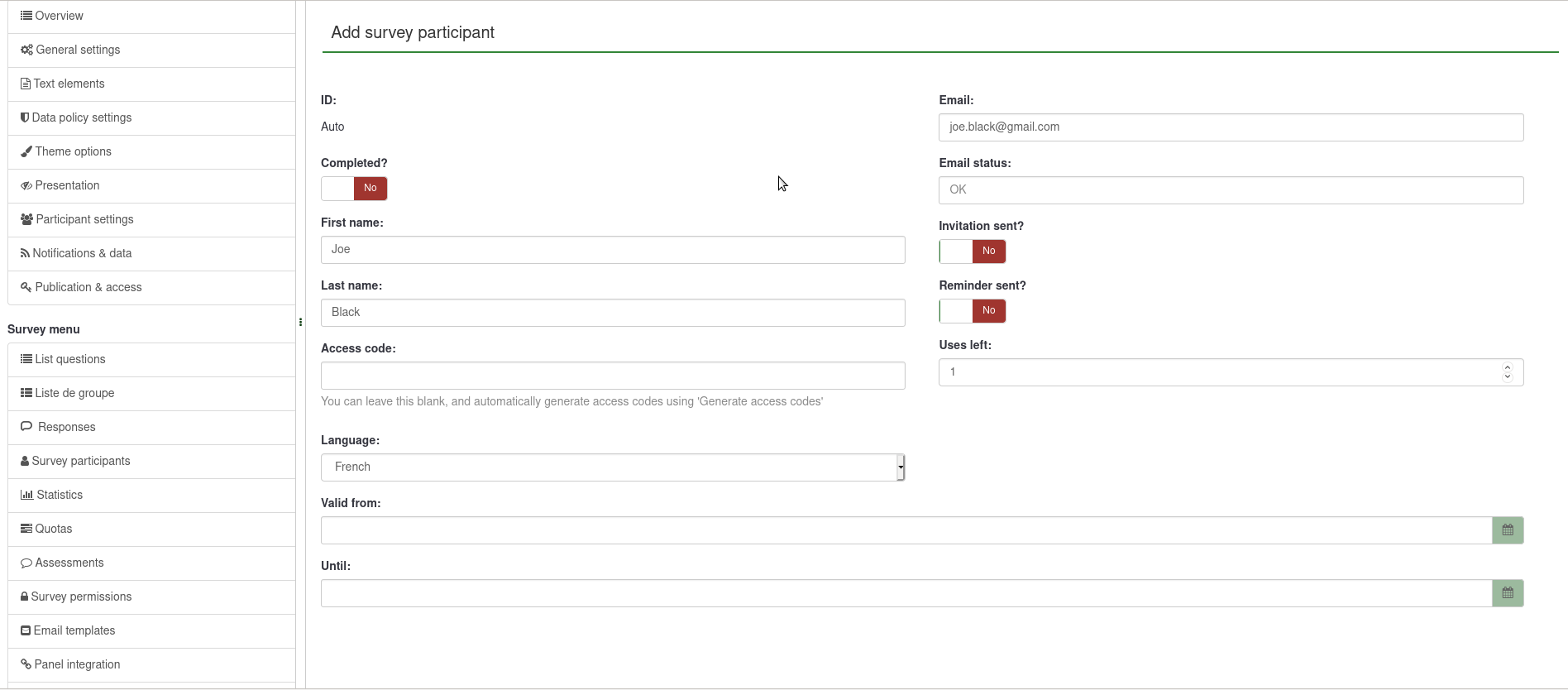Click the Publication & access key icon
The width and height of the screenshot is (1568, 690).
point(26,287)
